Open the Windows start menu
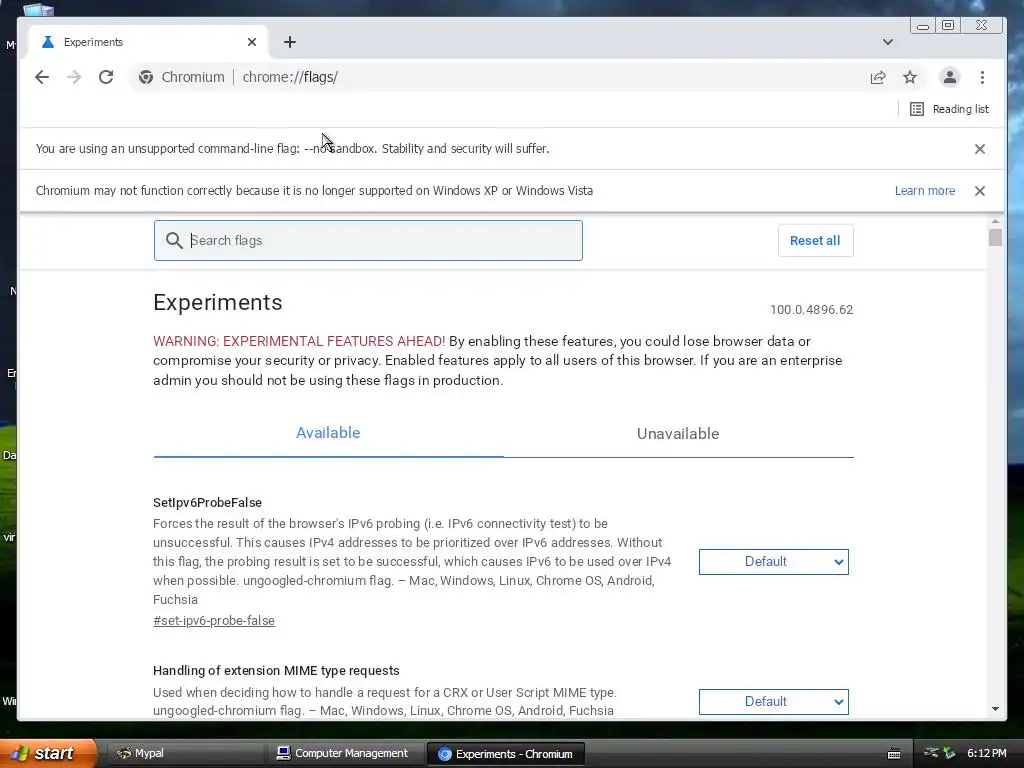The image size is (1024, 768). (48, 753)
